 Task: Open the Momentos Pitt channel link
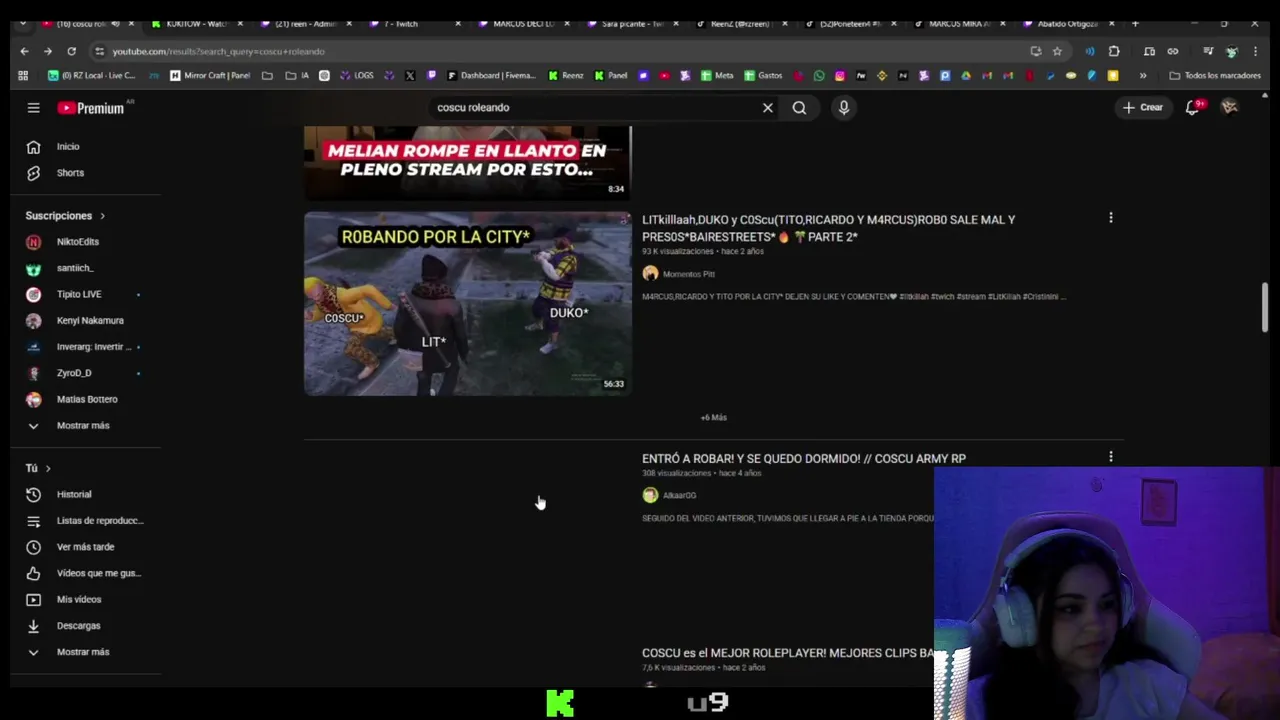coord(688,274)
